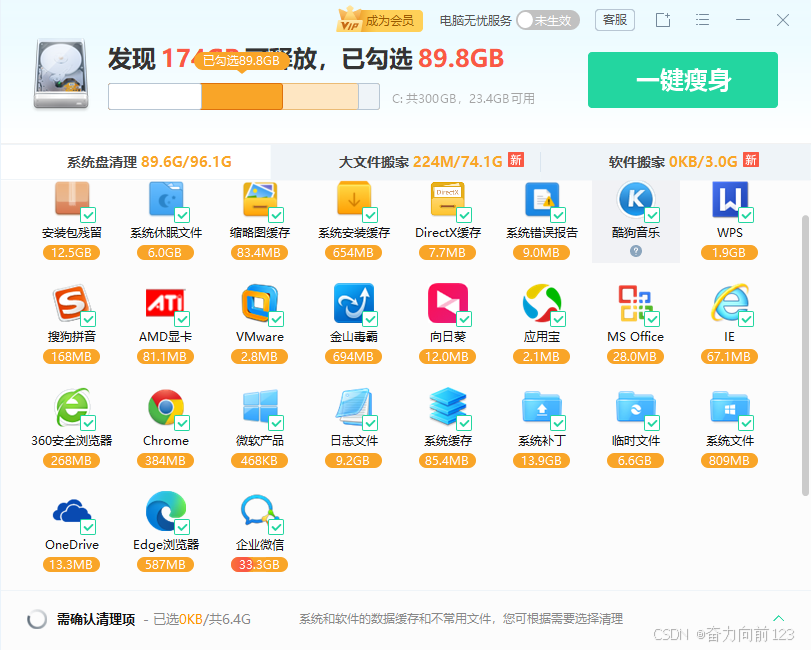811x650 pixels.
Task: Click the 33.3GB size badge of 企业微信
Action: click(259, 565)
